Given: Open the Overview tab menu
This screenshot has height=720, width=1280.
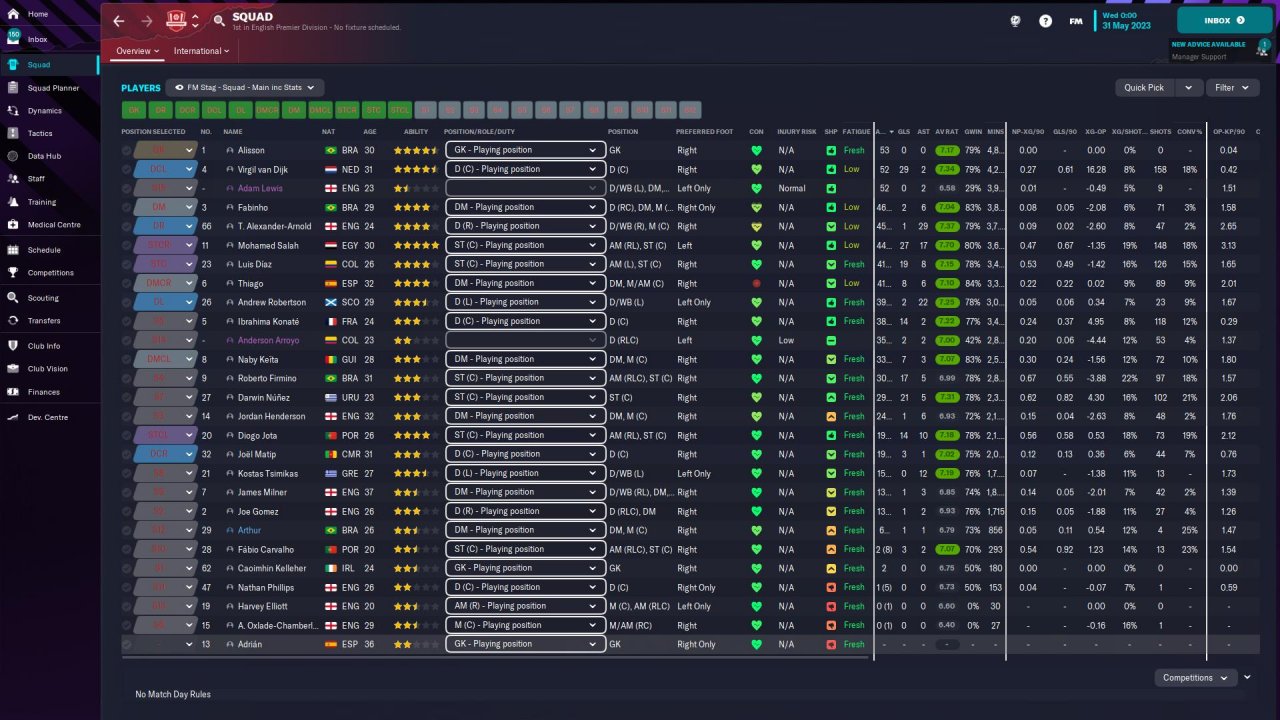Looking at the screenshot, I should point(137,51).
